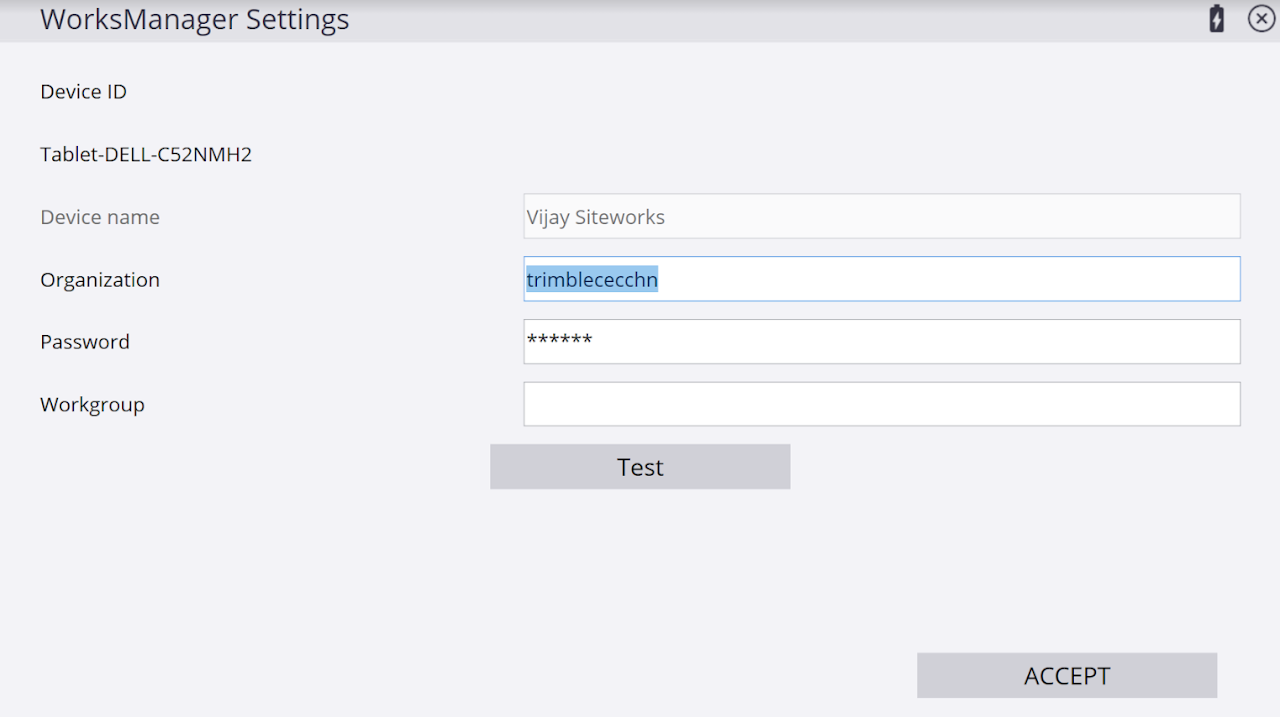The image size is (1280, 717).
Task: Click the Workgroup label
Action: (92, 405)
